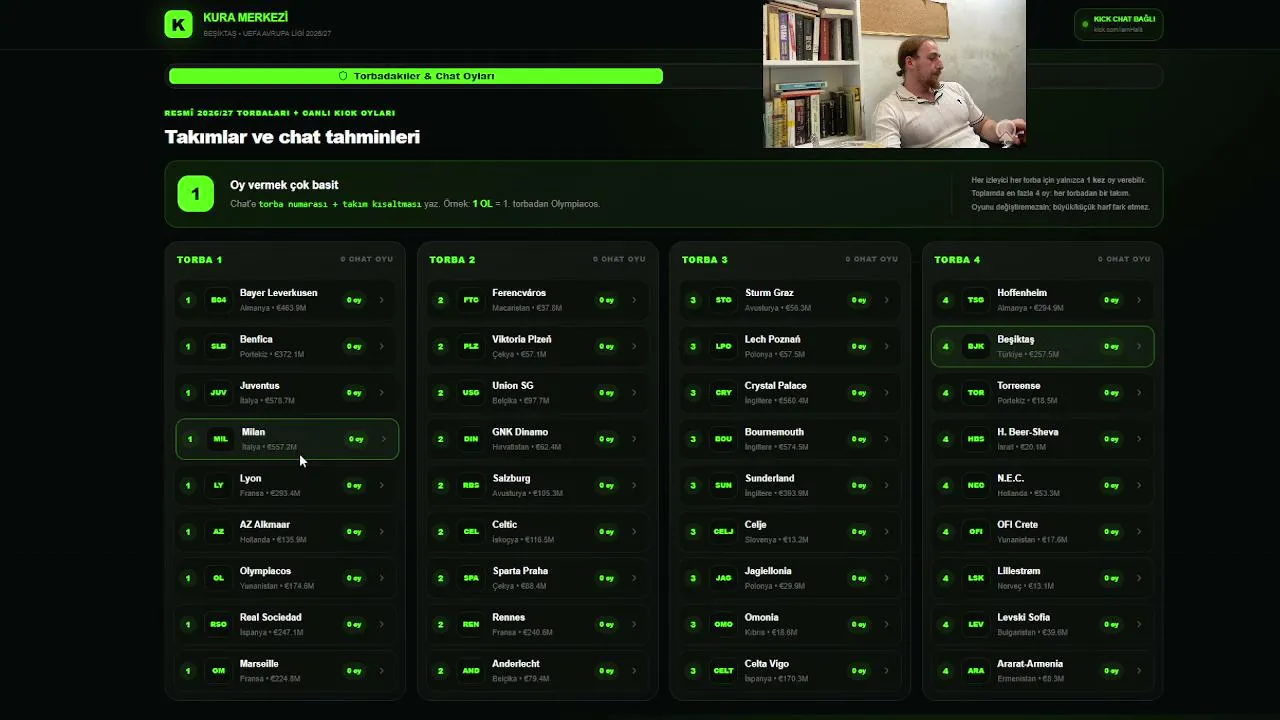Select the Levski Sofia team name

(x=1023, y=617)
